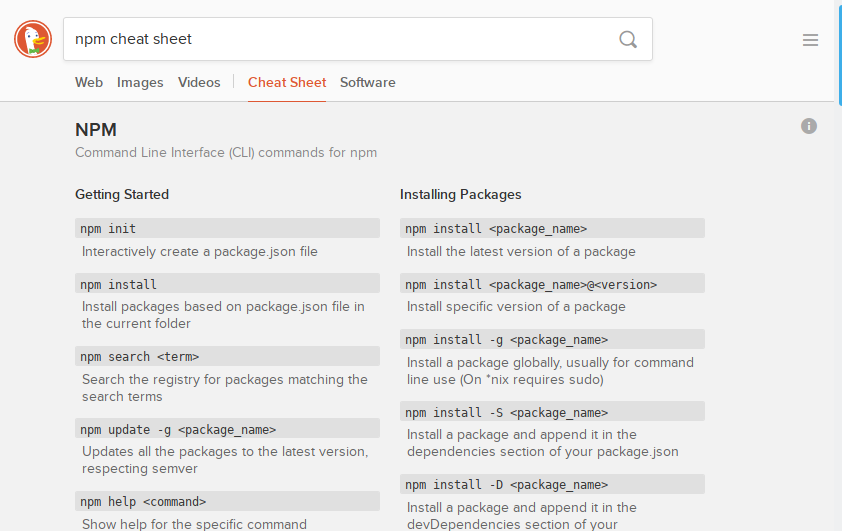The image size is (842, 531).
Task: Click the 'Installing Packages' section heading
Action: click(460, 194)
